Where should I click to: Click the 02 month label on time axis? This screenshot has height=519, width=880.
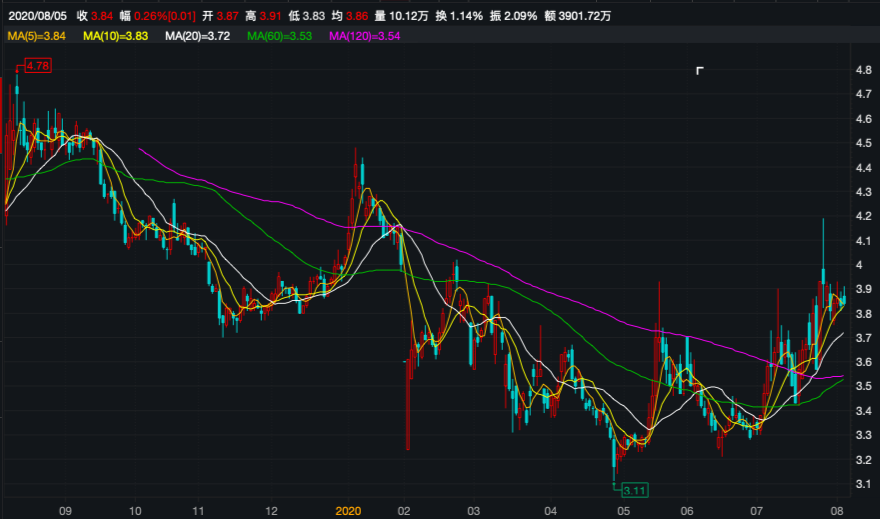(404, 511)
